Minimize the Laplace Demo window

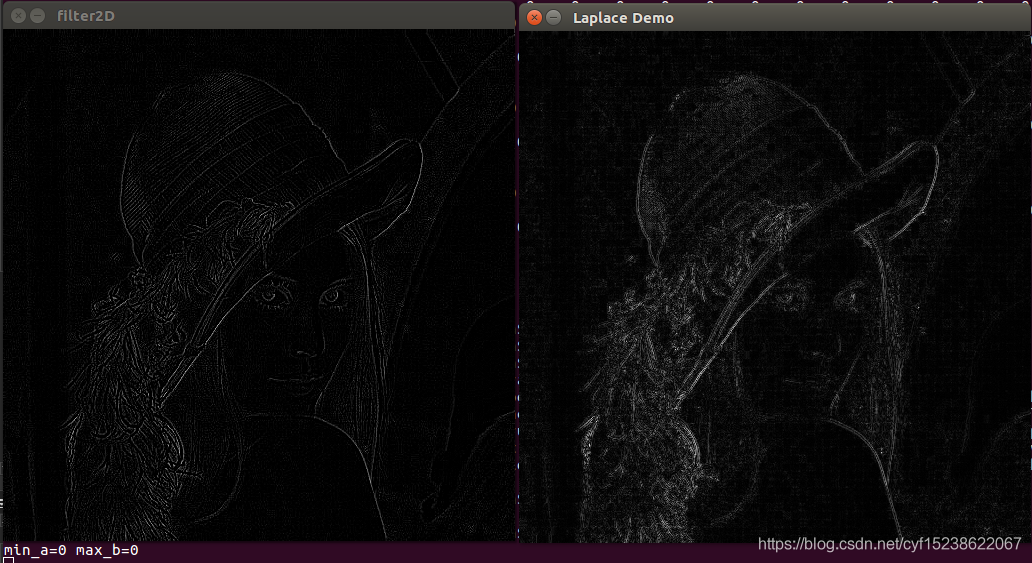pos(554,18)
